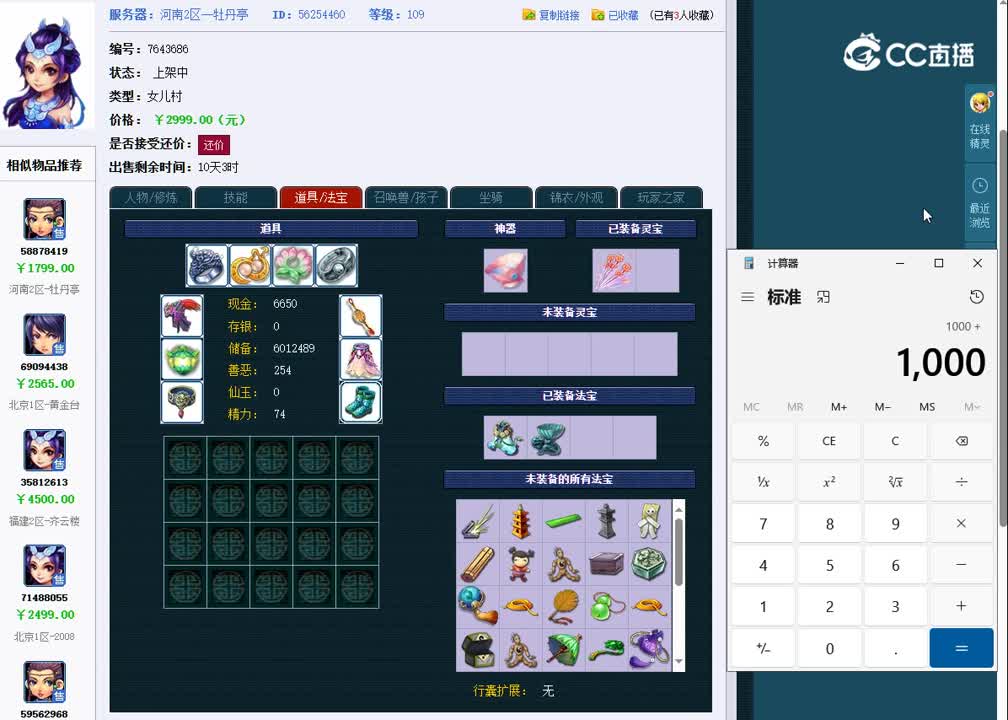Click the purple pouch 法宝 icon
This screenshot has width=1008, height=720.
click(650, 650)
